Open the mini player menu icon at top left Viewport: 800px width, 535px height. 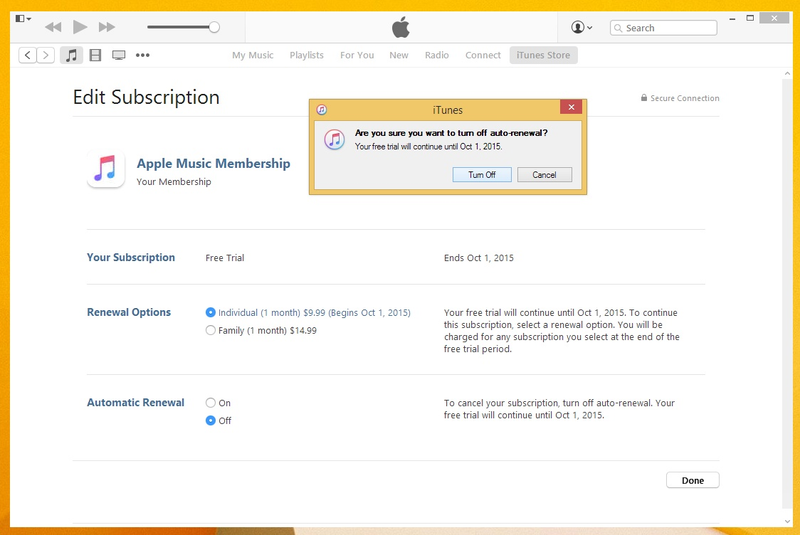[x=23, y=19]
